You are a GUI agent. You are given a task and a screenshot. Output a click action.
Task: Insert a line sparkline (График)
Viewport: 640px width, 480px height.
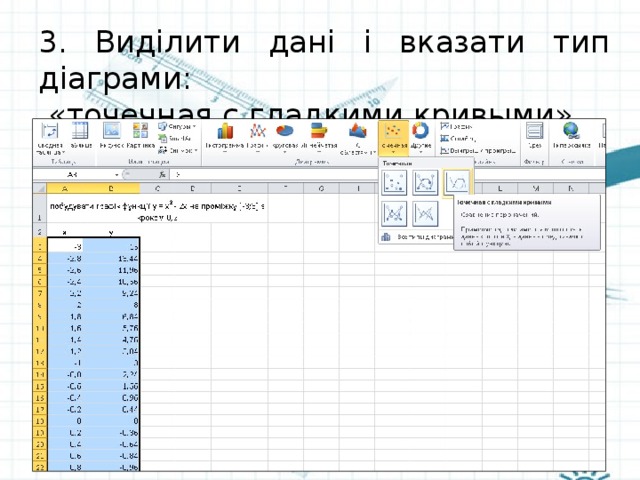[x=456, y=127]
